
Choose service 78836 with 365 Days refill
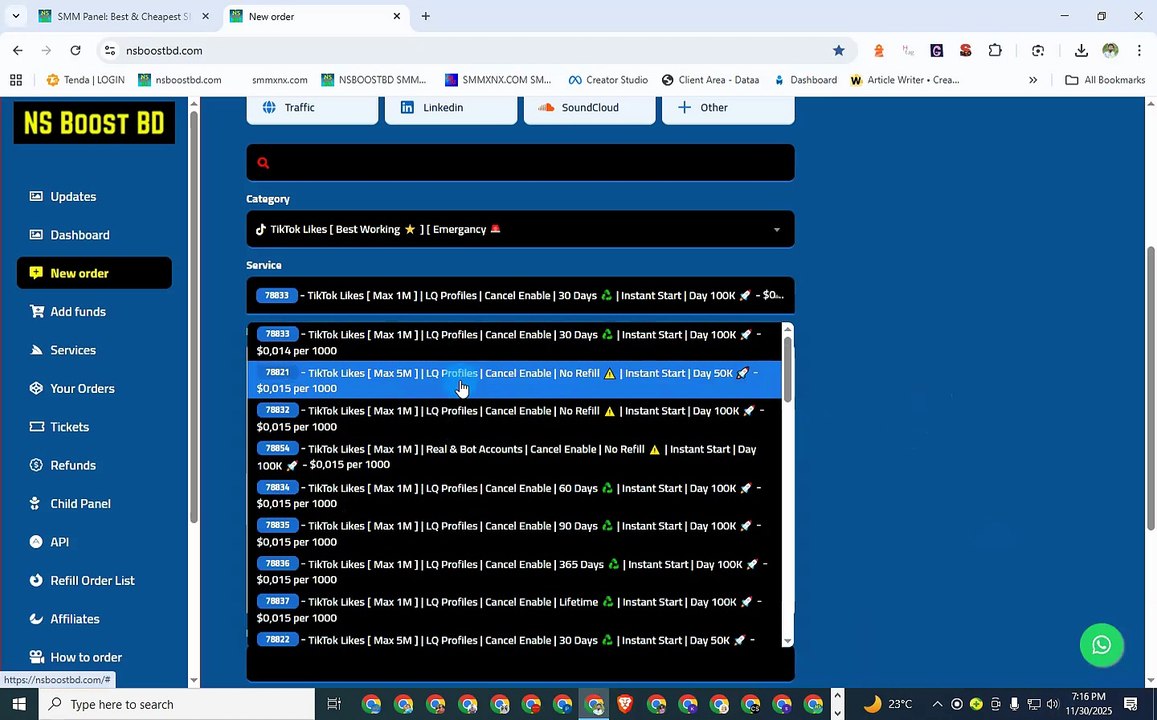click(x=514, y=572)
